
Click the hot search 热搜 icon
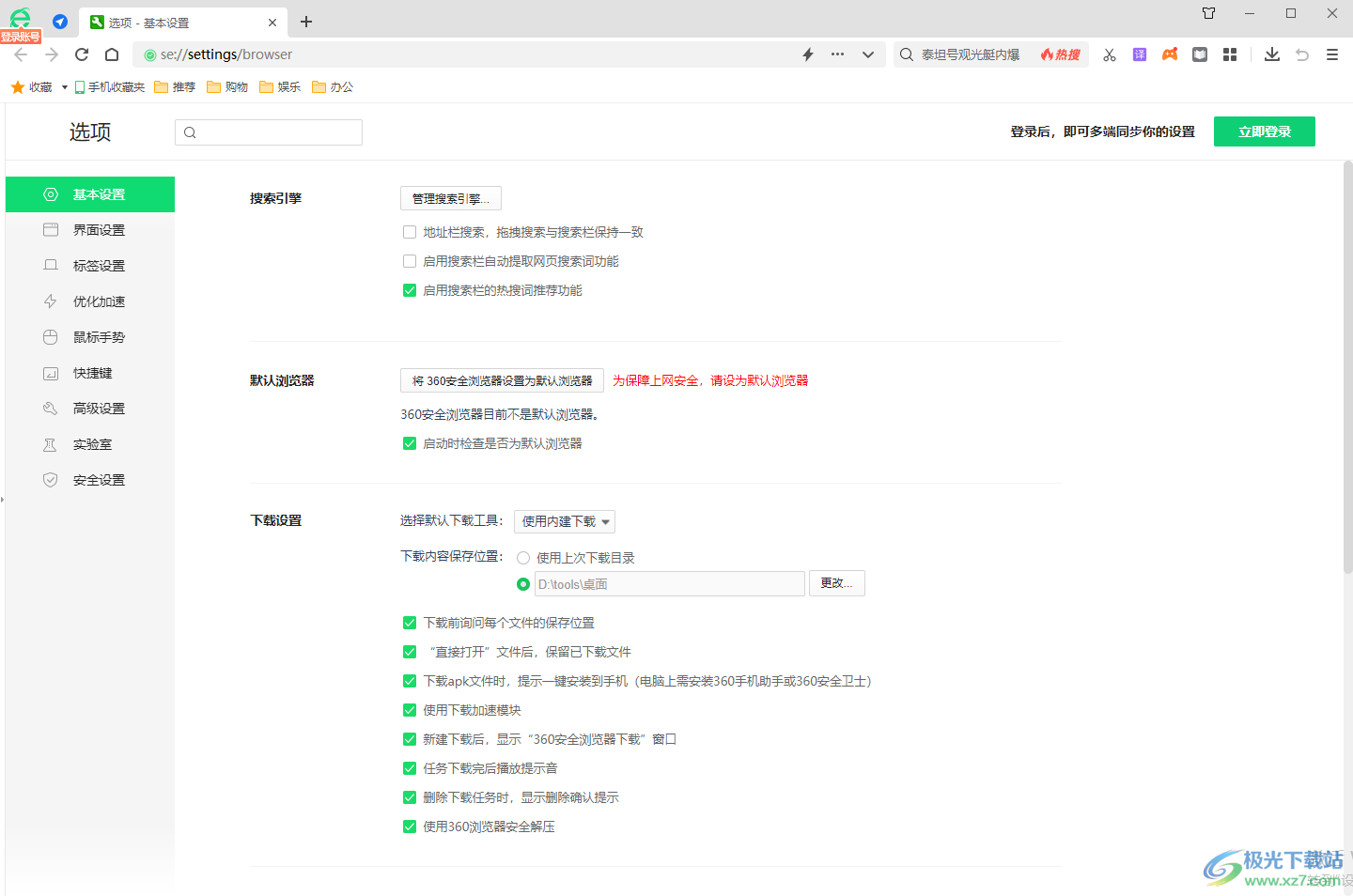pos(1061,54)
